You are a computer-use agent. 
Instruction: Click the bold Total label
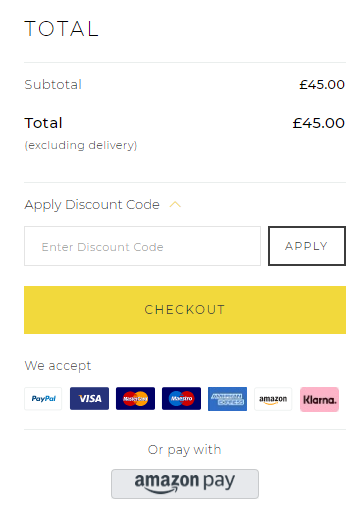[x=43, y=123]
